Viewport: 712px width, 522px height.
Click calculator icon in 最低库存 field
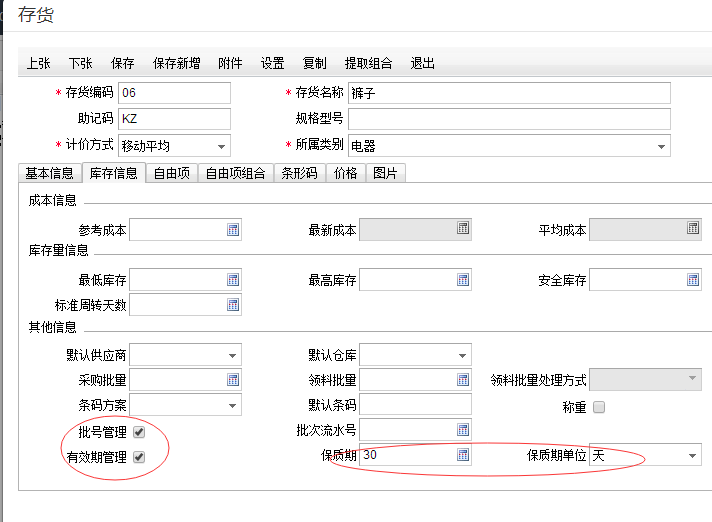(x=233, y=279)
